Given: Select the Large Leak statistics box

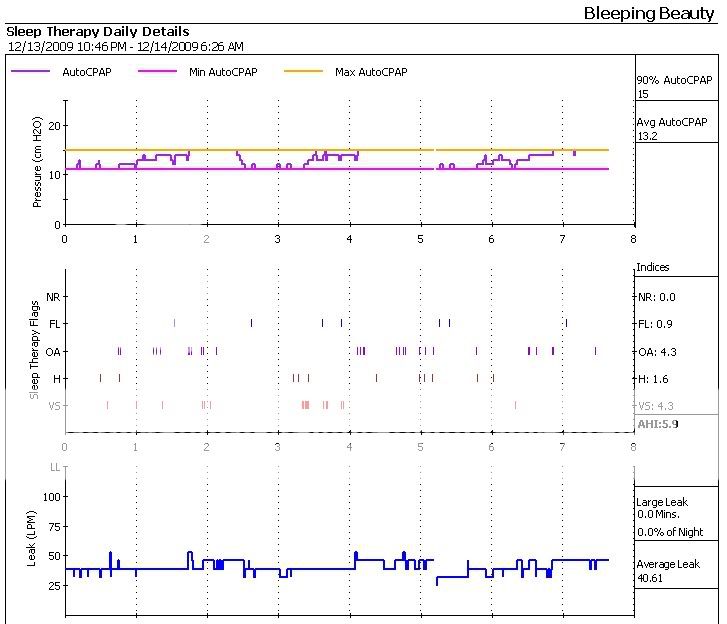Looking at the screenshot, I should [672, 516].
